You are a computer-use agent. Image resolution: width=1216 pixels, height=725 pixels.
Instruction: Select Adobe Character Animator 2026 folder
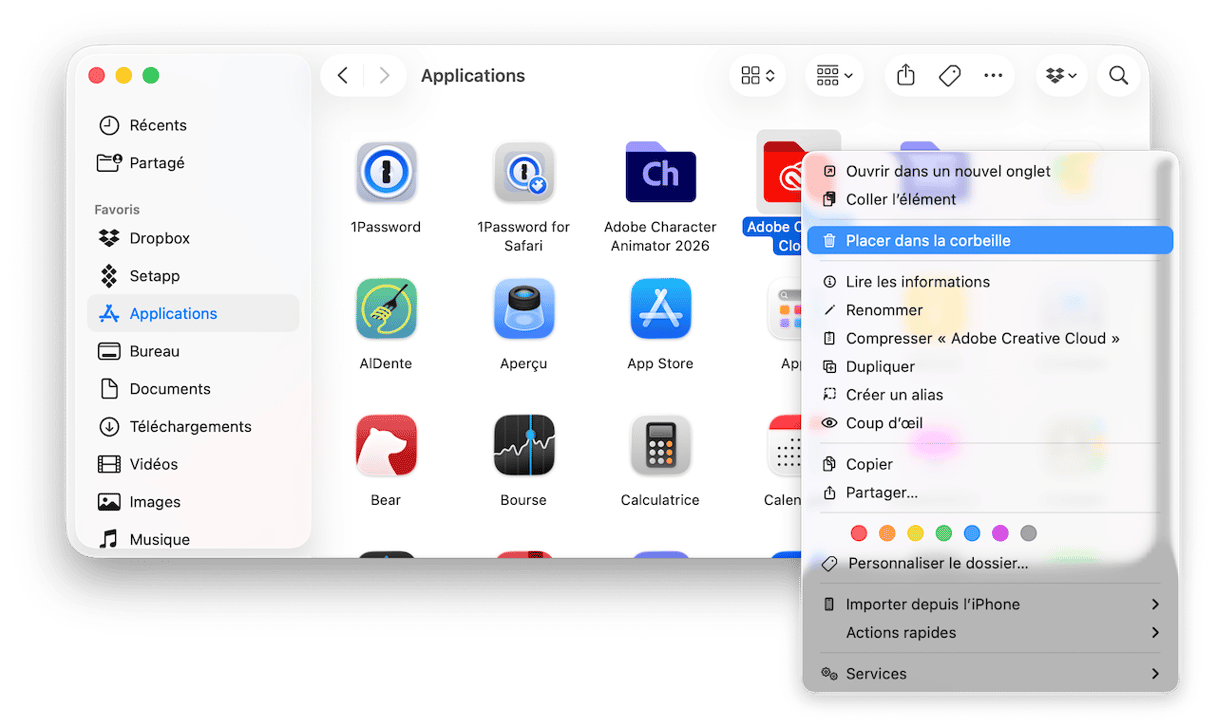[x=660, y=172]
